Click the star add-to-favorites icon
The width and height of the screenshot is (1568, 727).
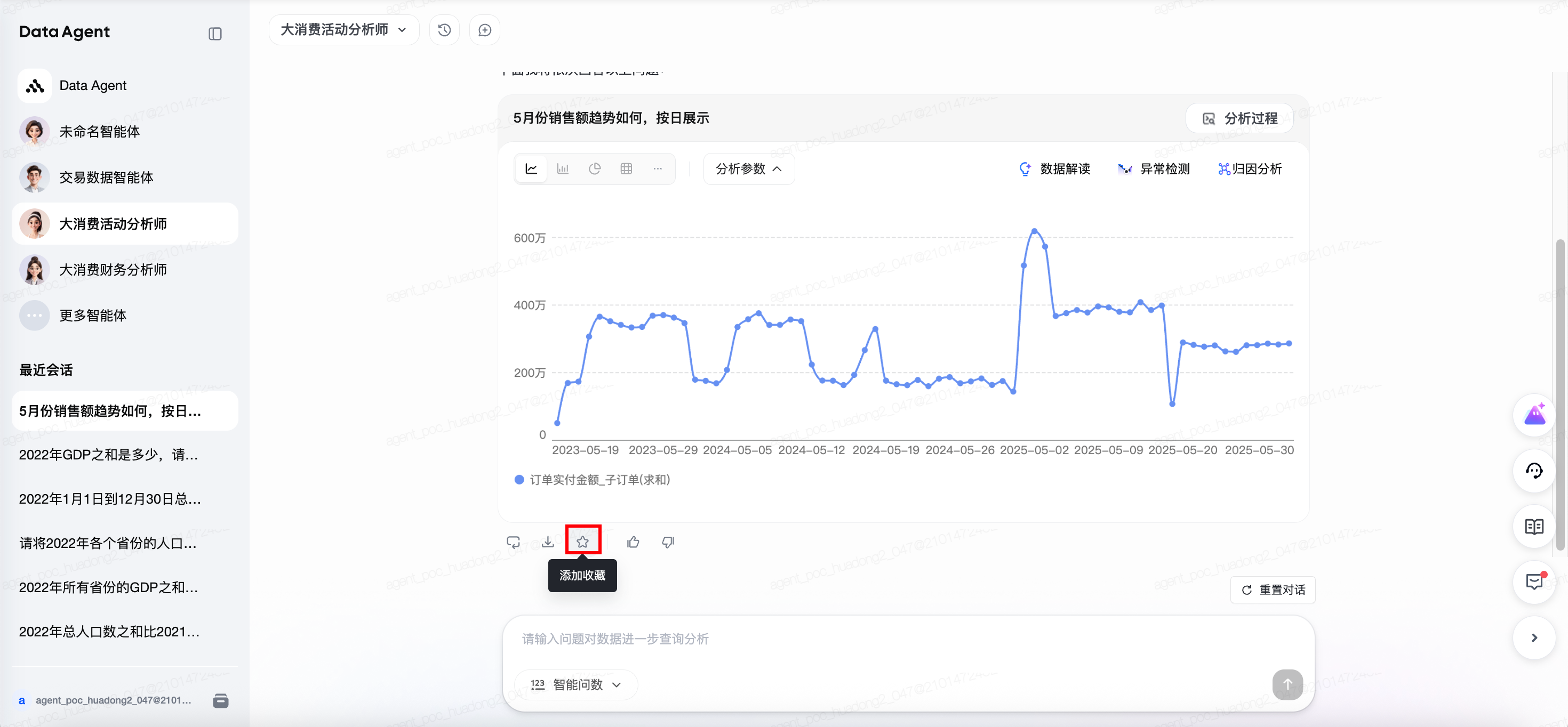click(x=582, y=542)
